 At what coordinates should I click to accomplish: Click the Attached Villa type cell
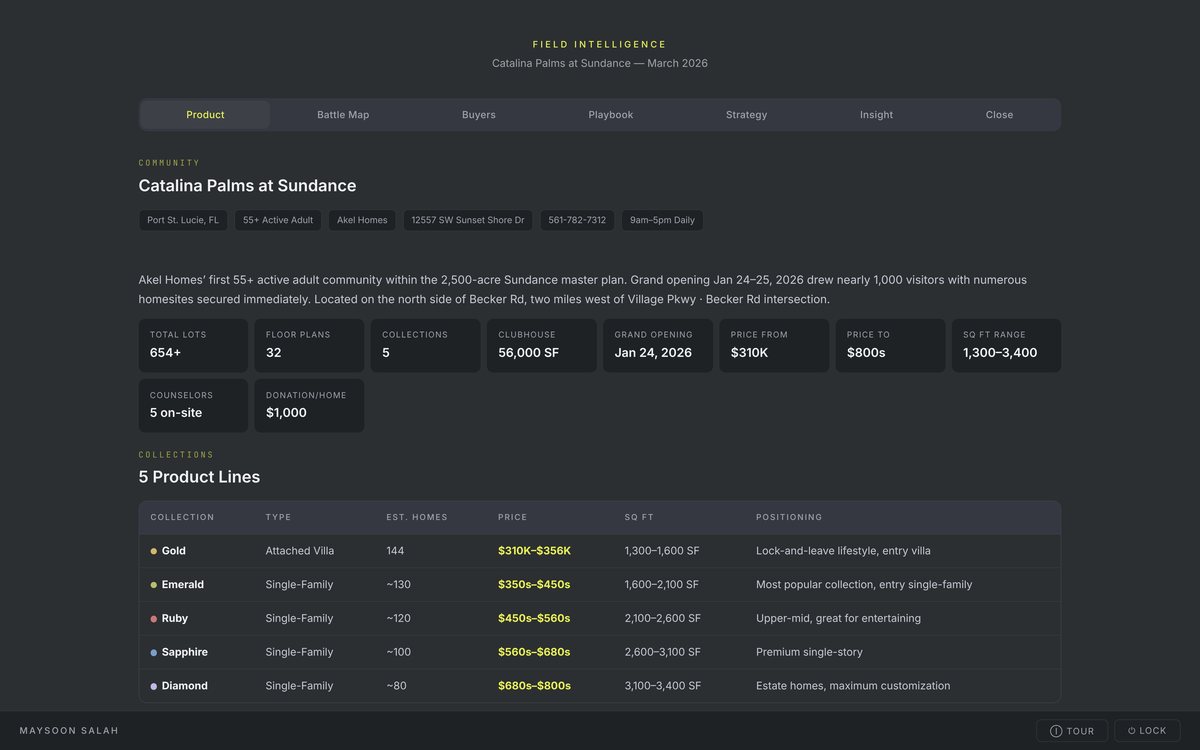[300, 551]
